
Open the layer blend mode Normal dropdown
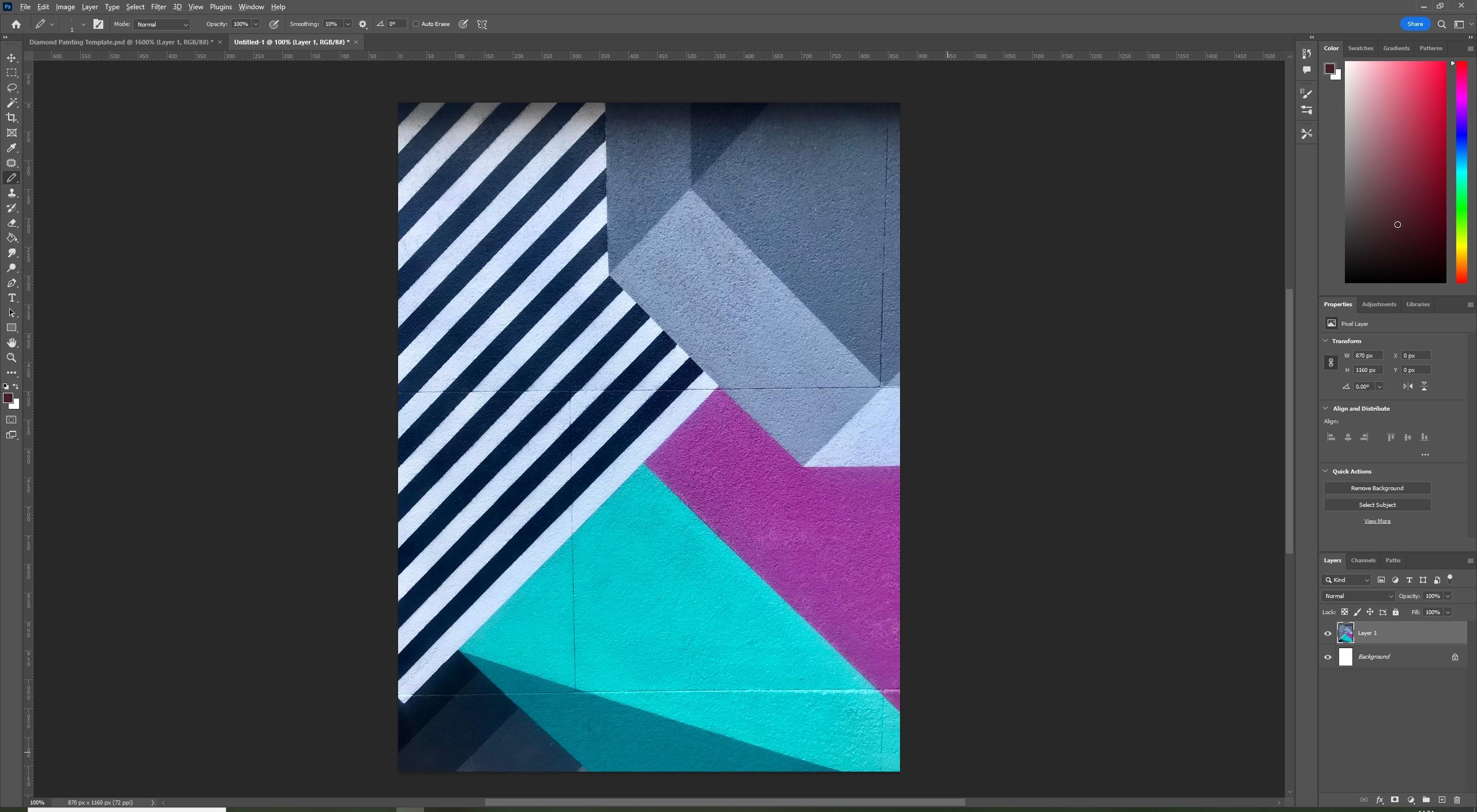tap(1358, 596)
